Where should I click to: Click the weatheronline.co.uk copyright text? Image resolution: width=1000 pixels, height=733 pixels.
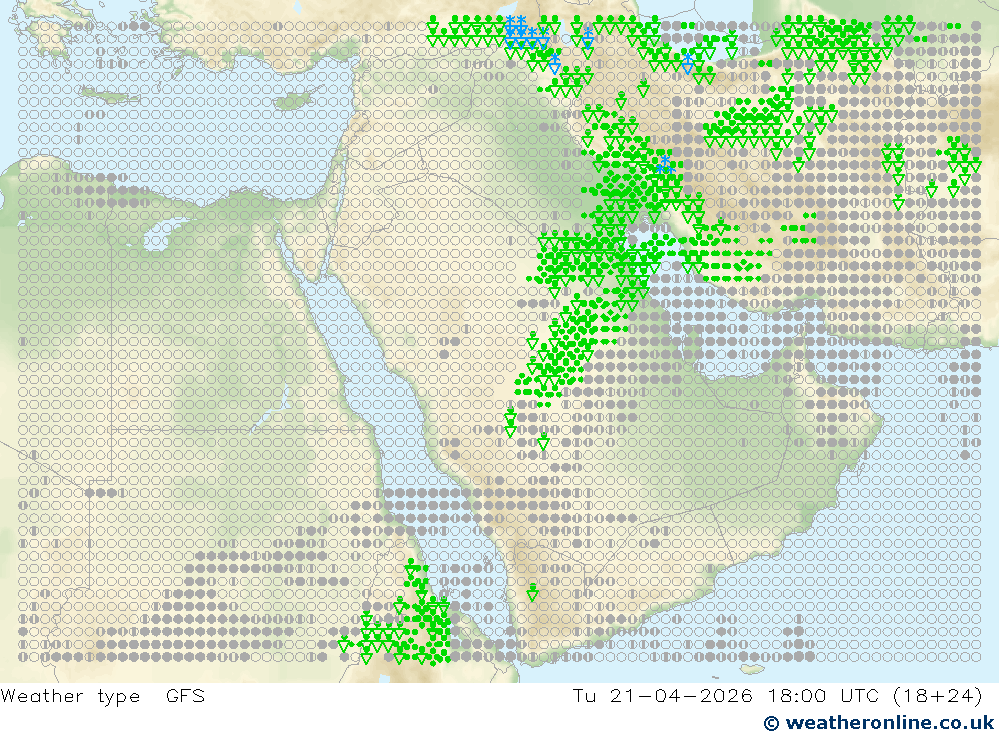(x=879, y=723)
